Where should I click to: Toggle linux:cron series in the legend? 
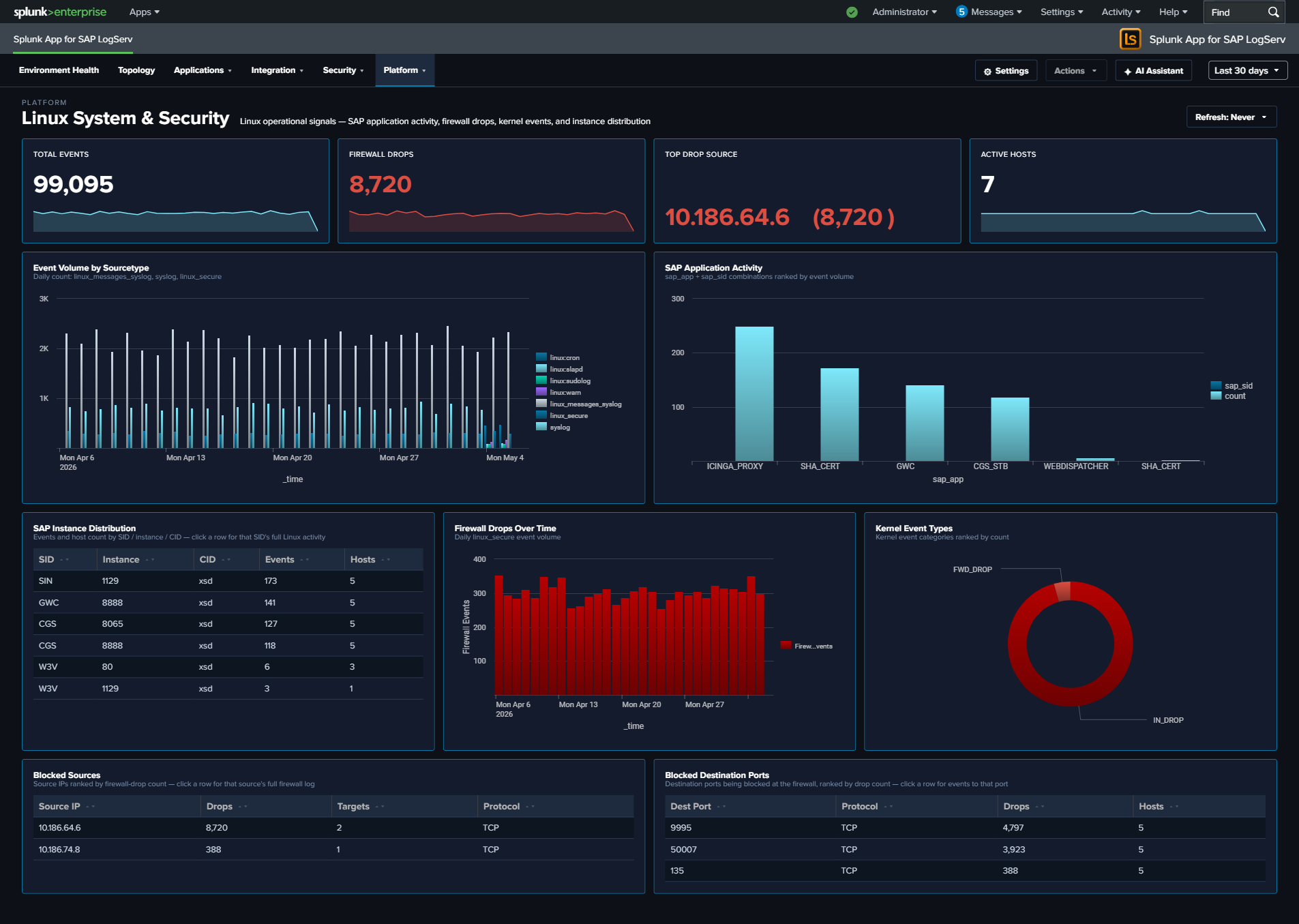click(558, 357)
